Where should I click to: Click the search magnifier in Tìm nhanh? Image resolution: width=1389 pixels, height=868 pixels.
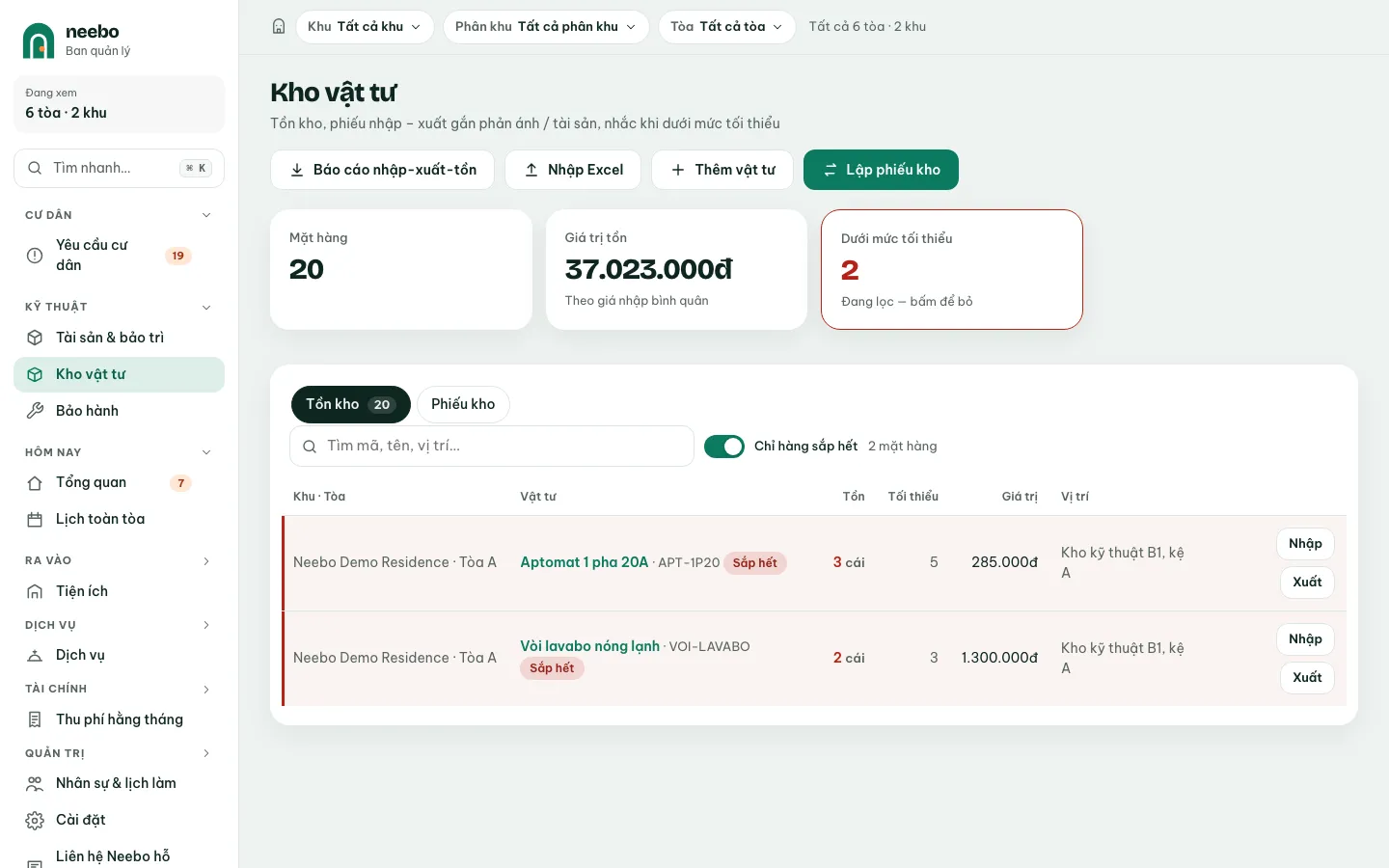pos(35,168)
